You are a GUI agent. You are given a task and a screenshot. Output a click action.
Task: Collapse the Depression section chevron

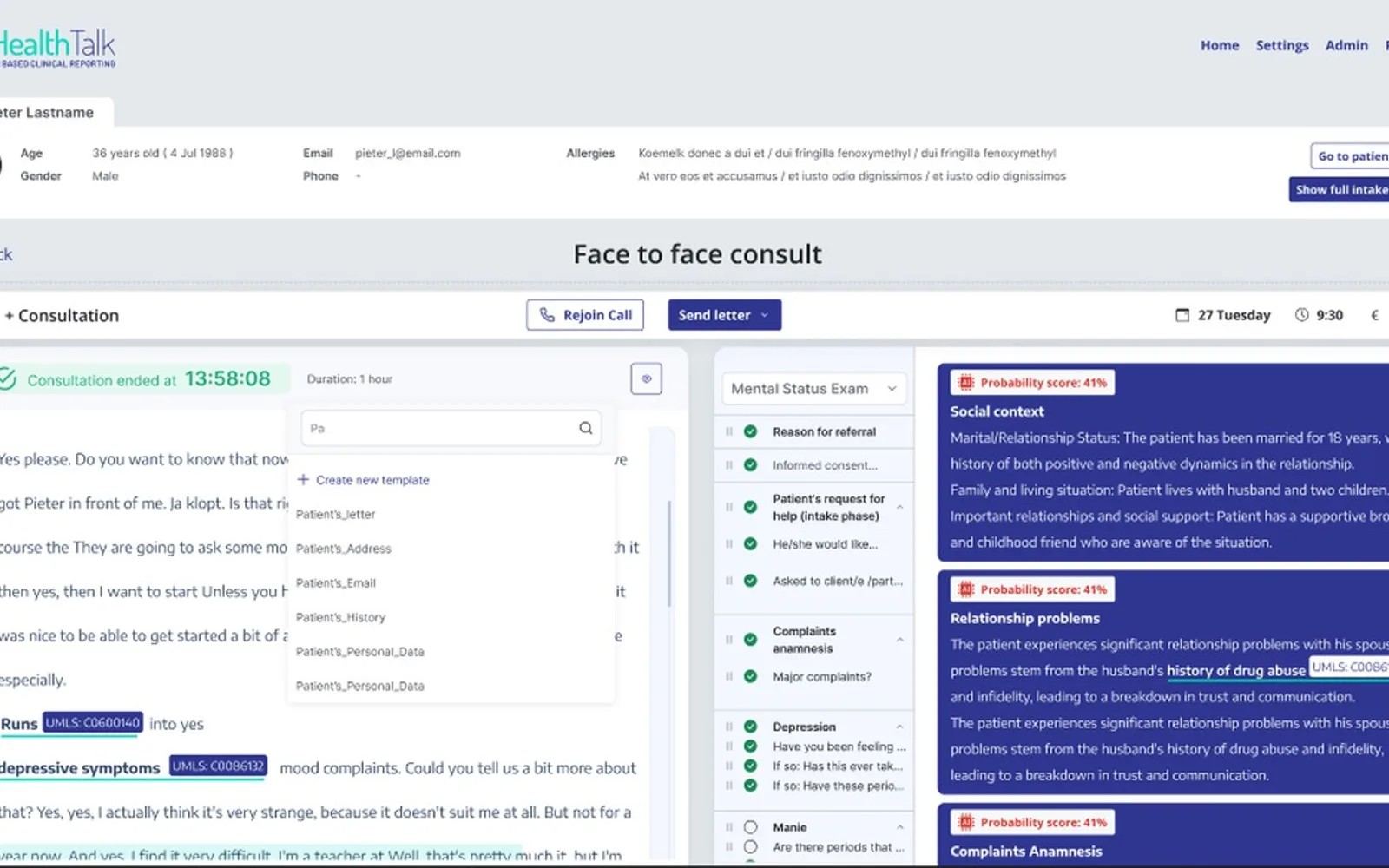point(899,727)
